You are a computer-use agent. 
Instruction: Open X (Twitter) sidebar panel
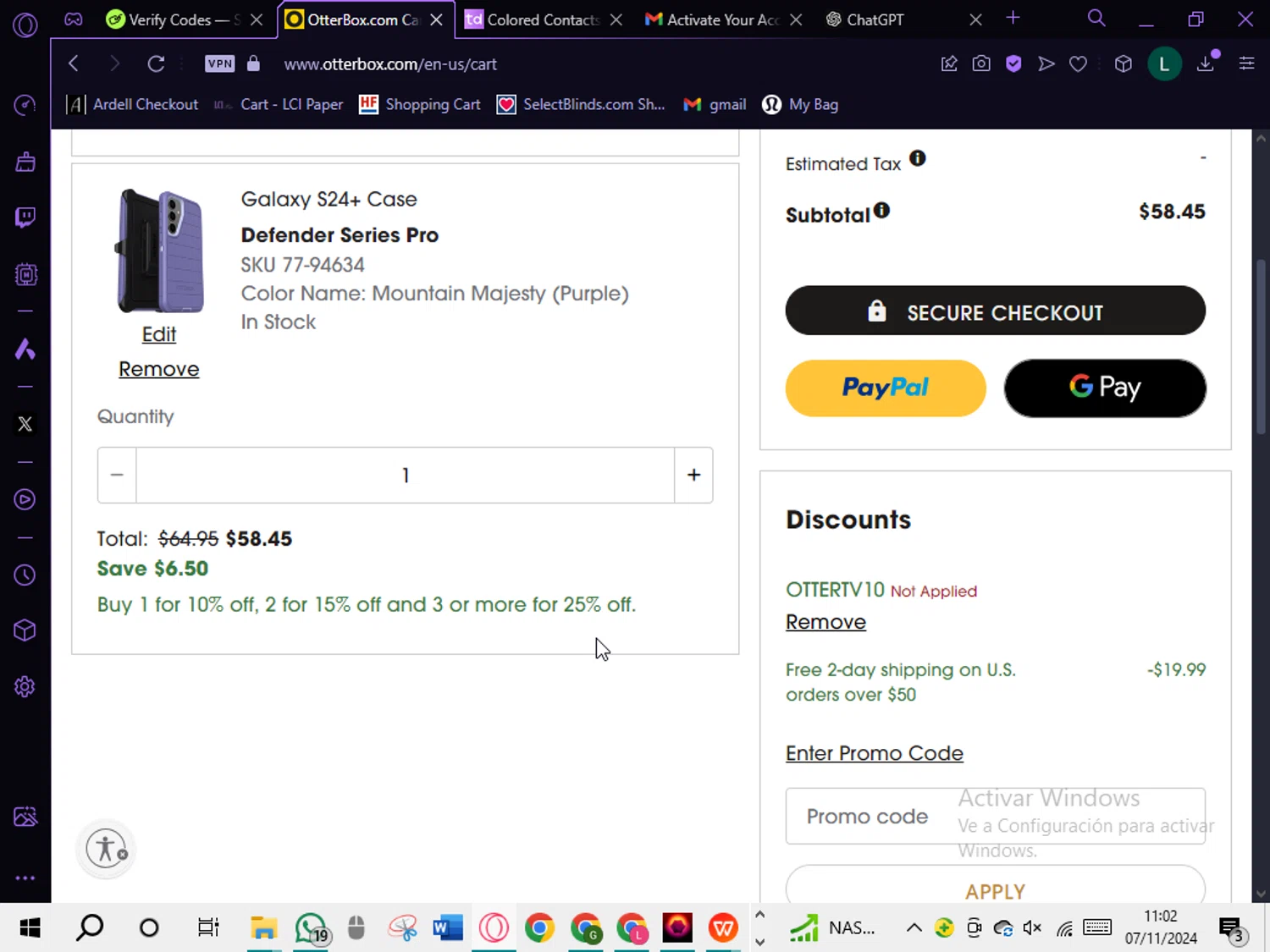click(25, 424)
